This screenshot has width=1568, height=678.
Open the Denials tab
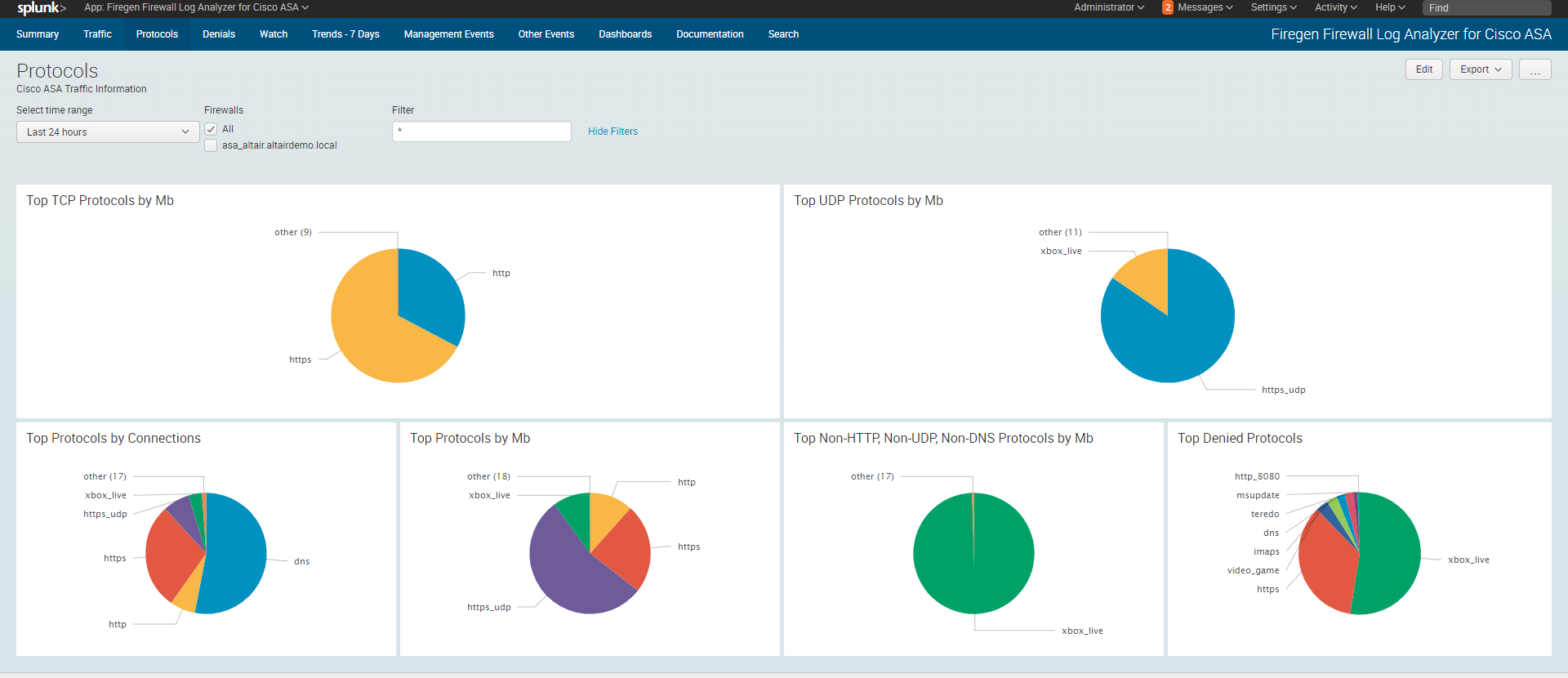(x=219, y=34)
